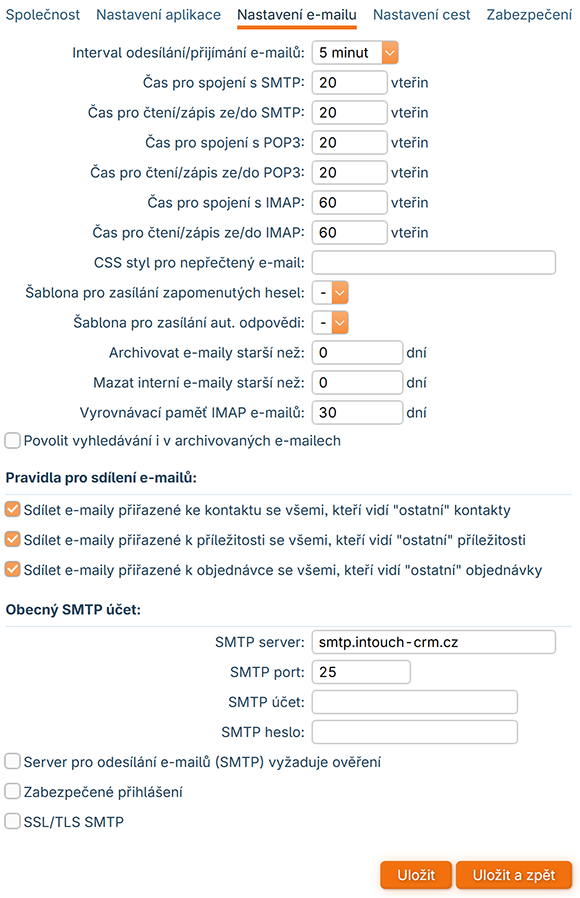Open Nastavení aplikace tab

point(159,15)
